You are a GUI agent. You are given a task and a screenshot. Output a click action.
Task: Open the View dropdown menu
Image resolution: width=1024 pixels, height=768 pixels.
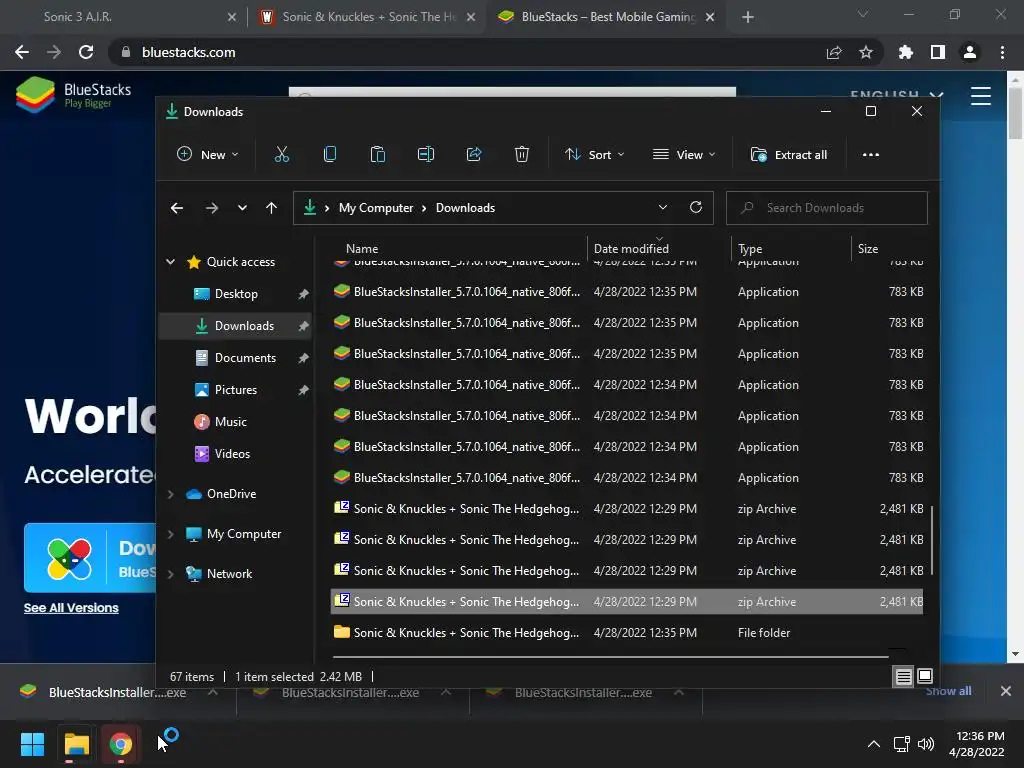pos(684,155)
